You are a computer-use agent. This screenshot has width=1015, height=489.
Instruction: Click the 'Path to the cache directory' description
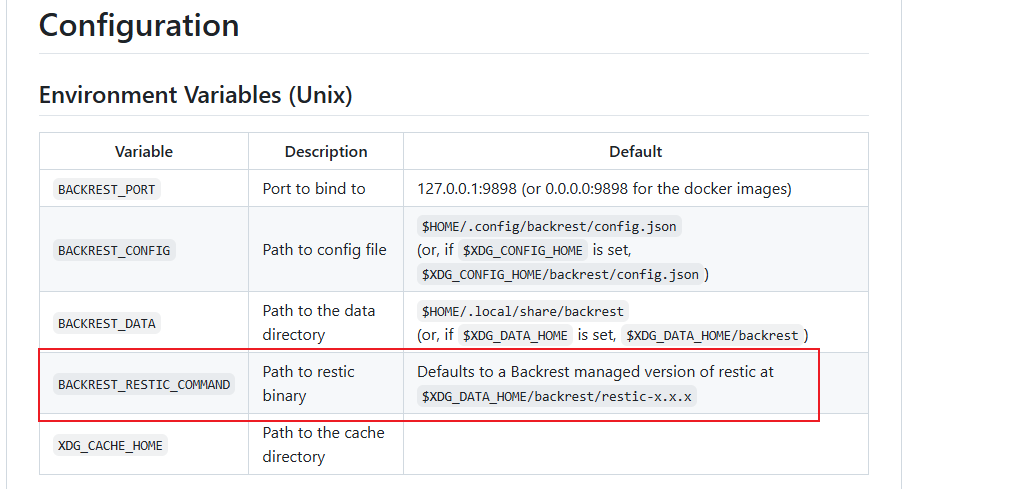tap(323, 444)
